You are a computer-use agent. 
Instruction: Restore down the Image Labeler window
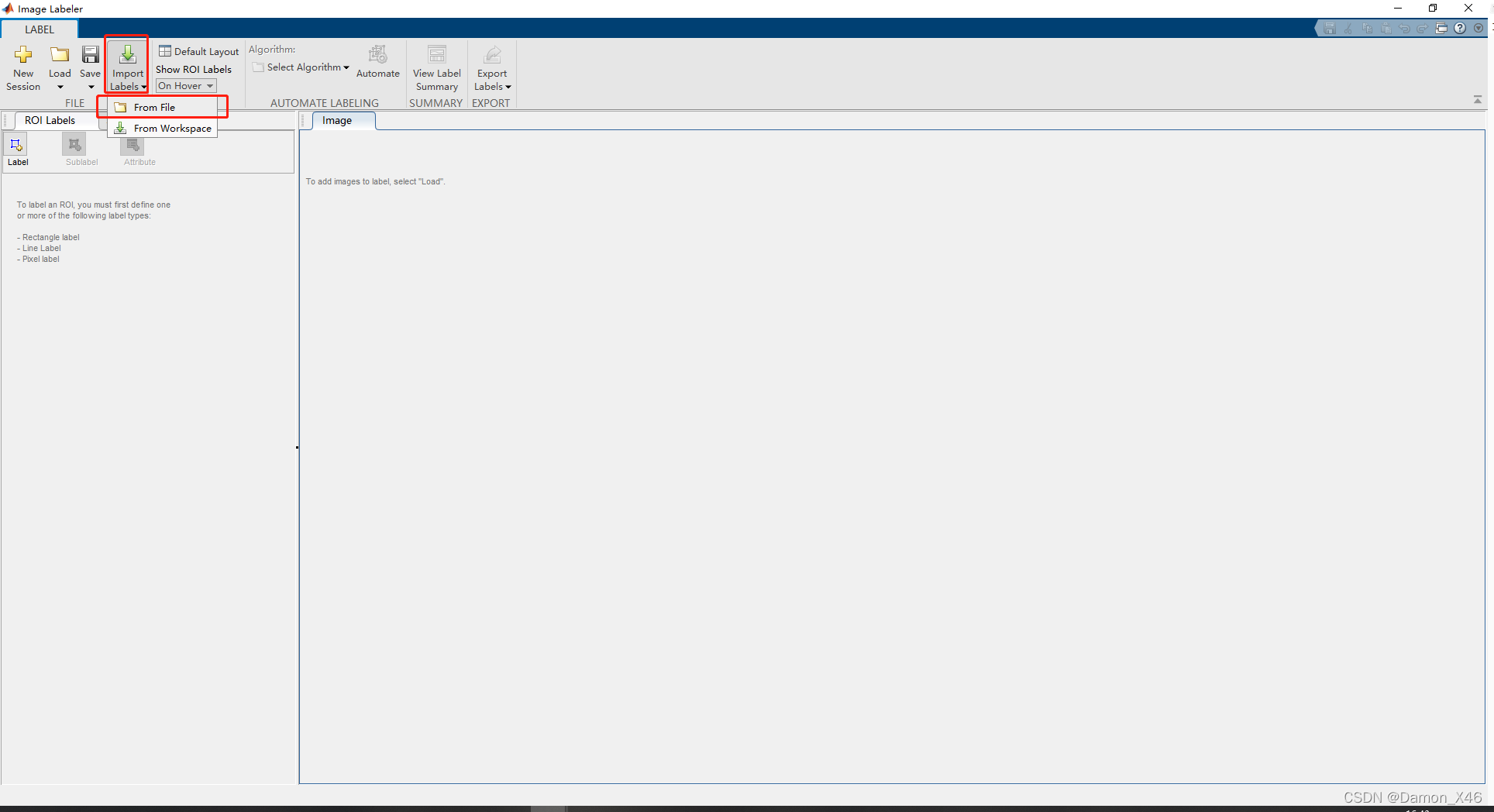[x=1433, y=9]
